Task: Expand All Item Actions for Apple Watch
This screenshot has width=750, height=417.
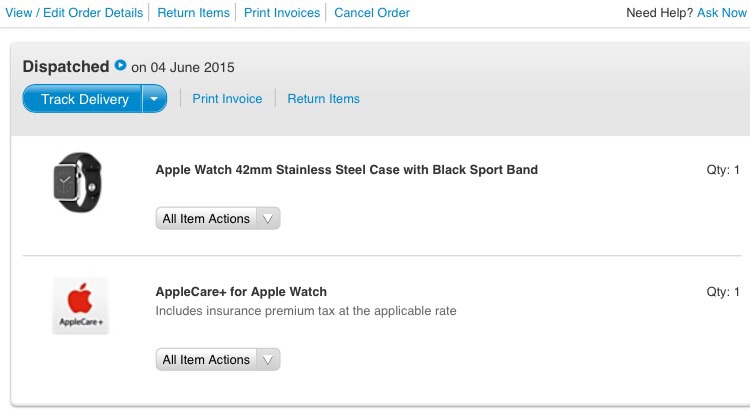Action: click(x=218, y=219)
